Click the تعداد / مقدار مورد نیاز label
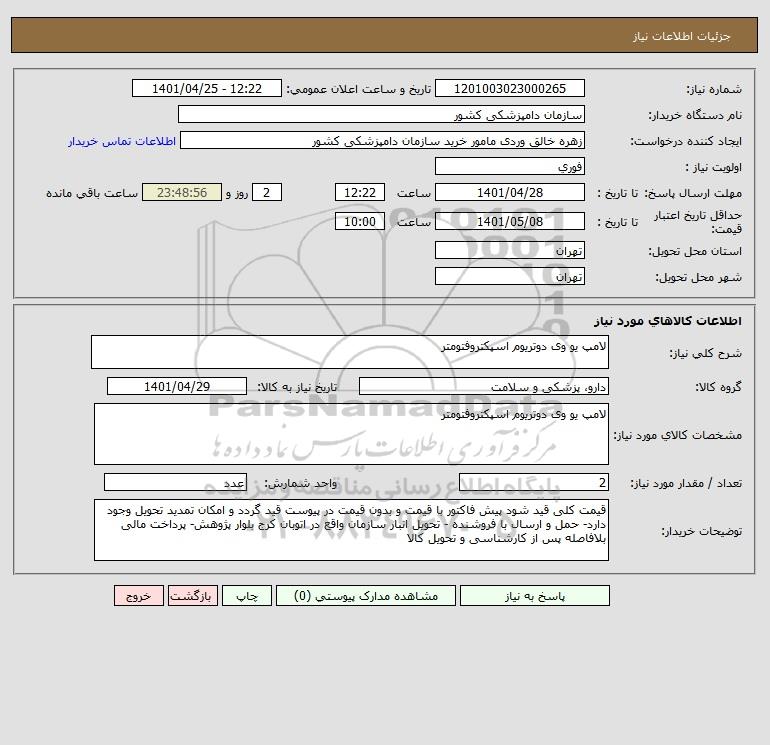The image size is (770, 745). [x=686, y=483]
